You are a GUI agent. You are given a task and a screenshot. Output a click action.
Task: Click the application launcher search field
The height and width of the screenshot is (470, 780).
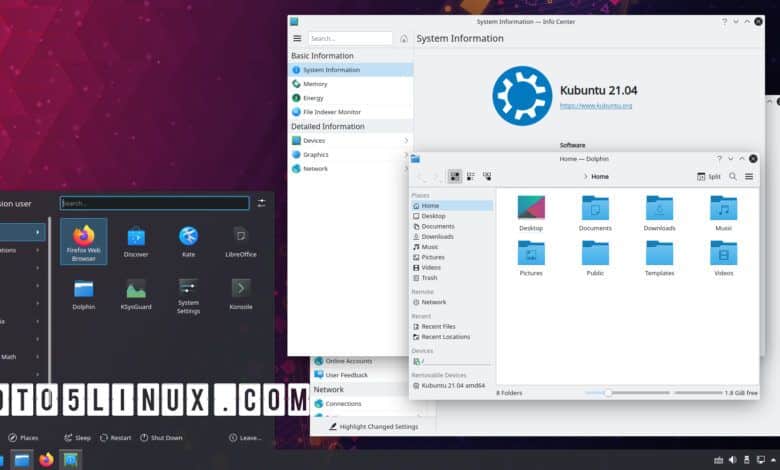[154, 203]
